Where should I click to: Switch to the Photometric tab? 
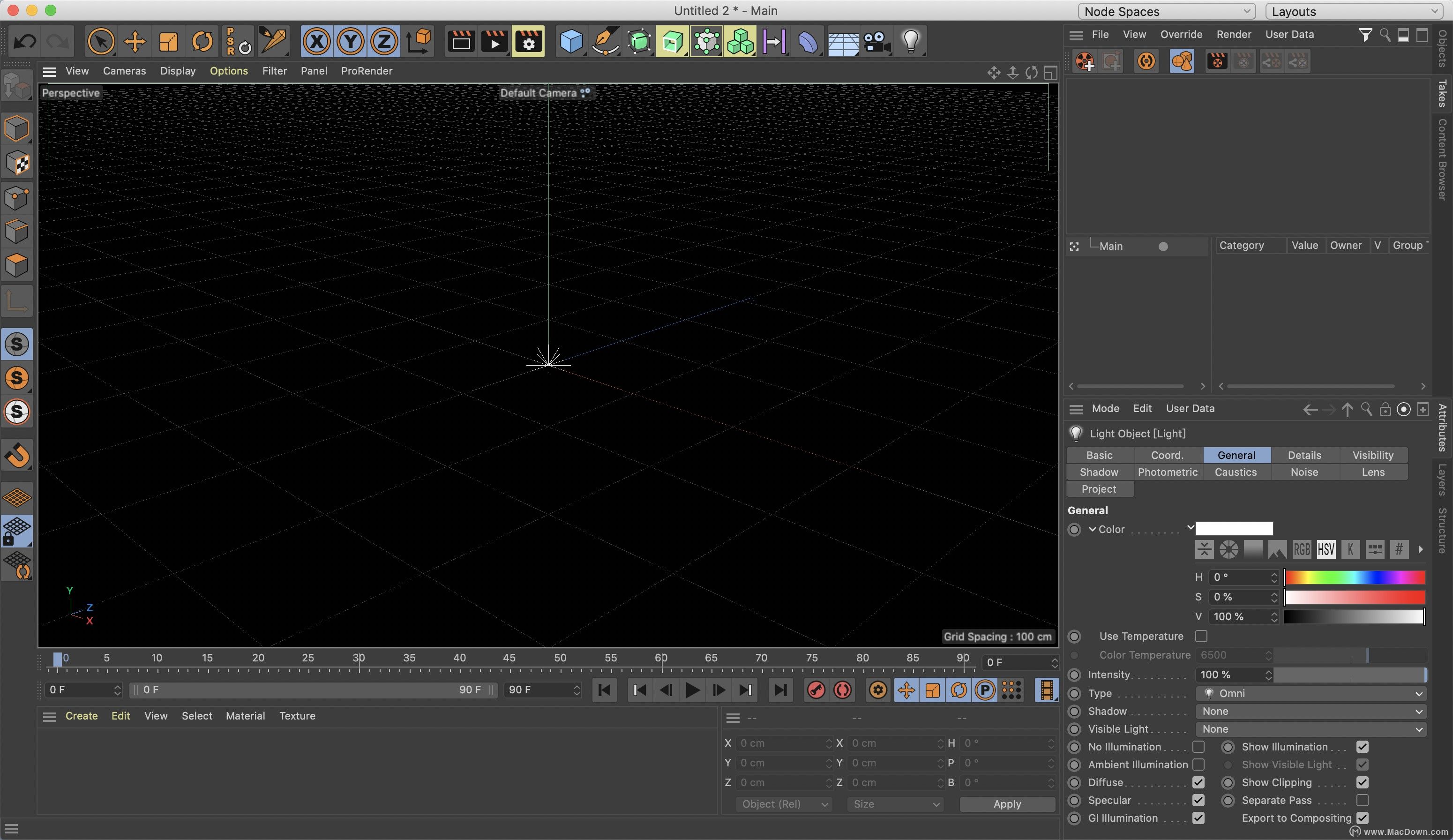click(1167, 472)
